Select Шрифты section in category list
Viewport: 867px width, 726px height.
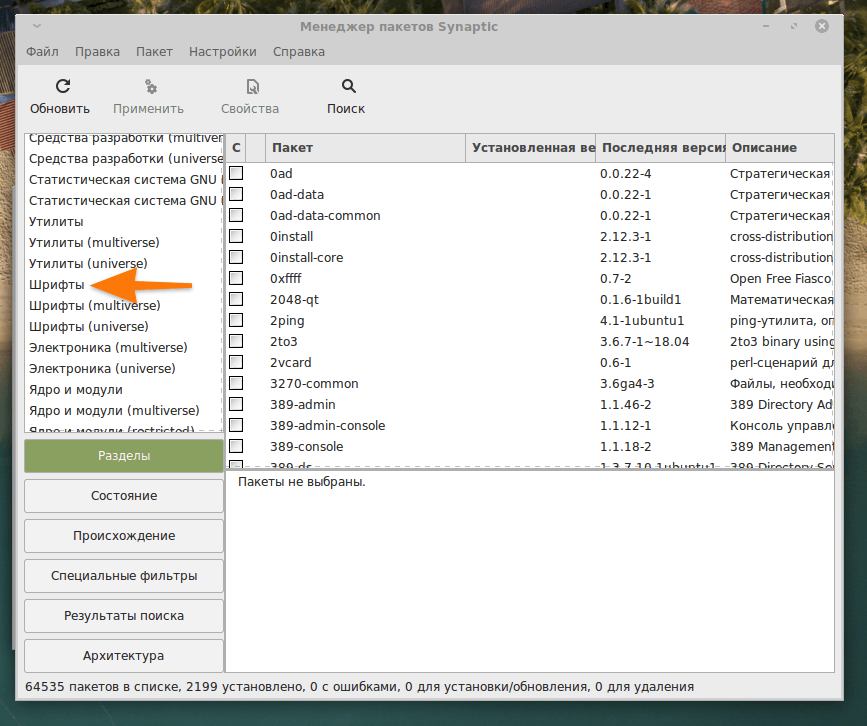tap(57, 285)
